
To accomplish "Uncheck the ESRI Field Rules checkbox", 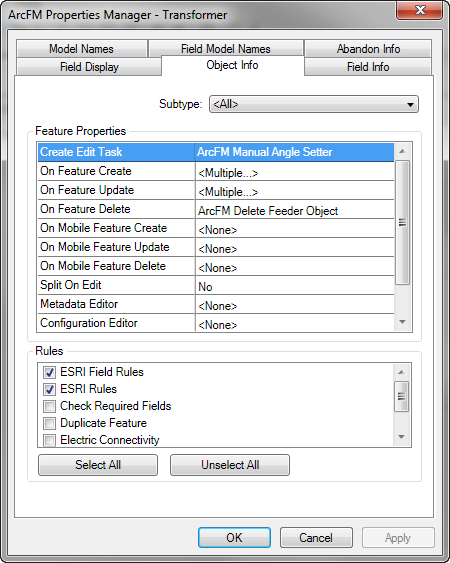I will click(x=49, y=372).
